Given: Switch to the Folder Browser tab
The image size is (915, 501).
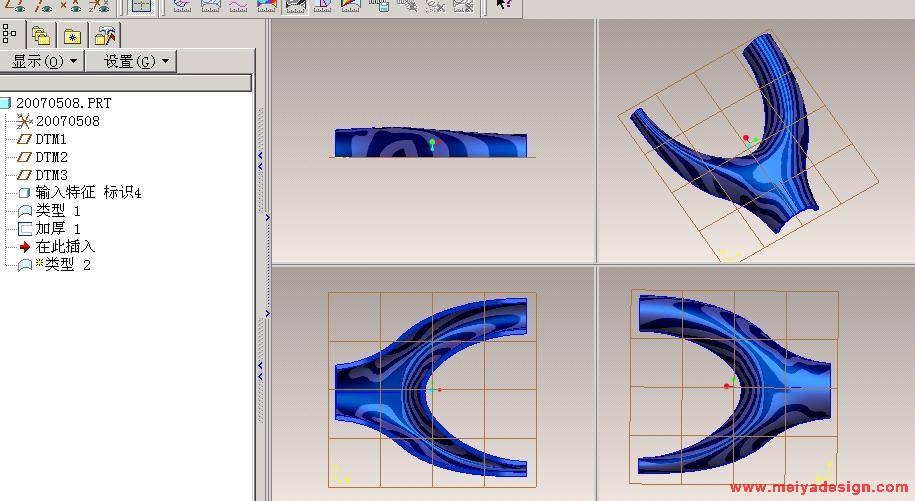Looking at the screenshot, I should [41, 36].
